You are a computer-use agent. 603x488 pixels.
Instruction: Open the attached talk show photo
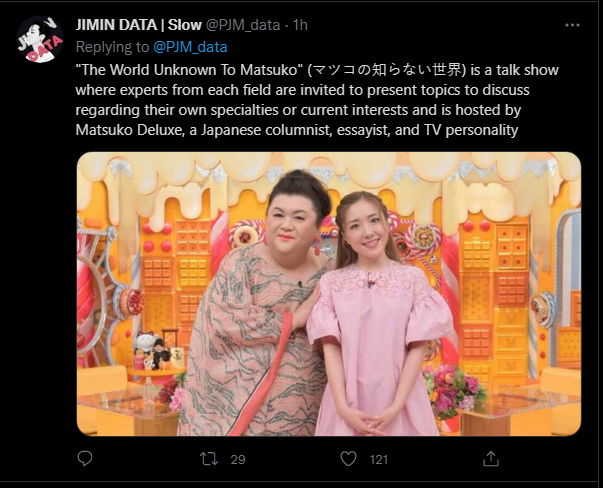tap(329, 294)
